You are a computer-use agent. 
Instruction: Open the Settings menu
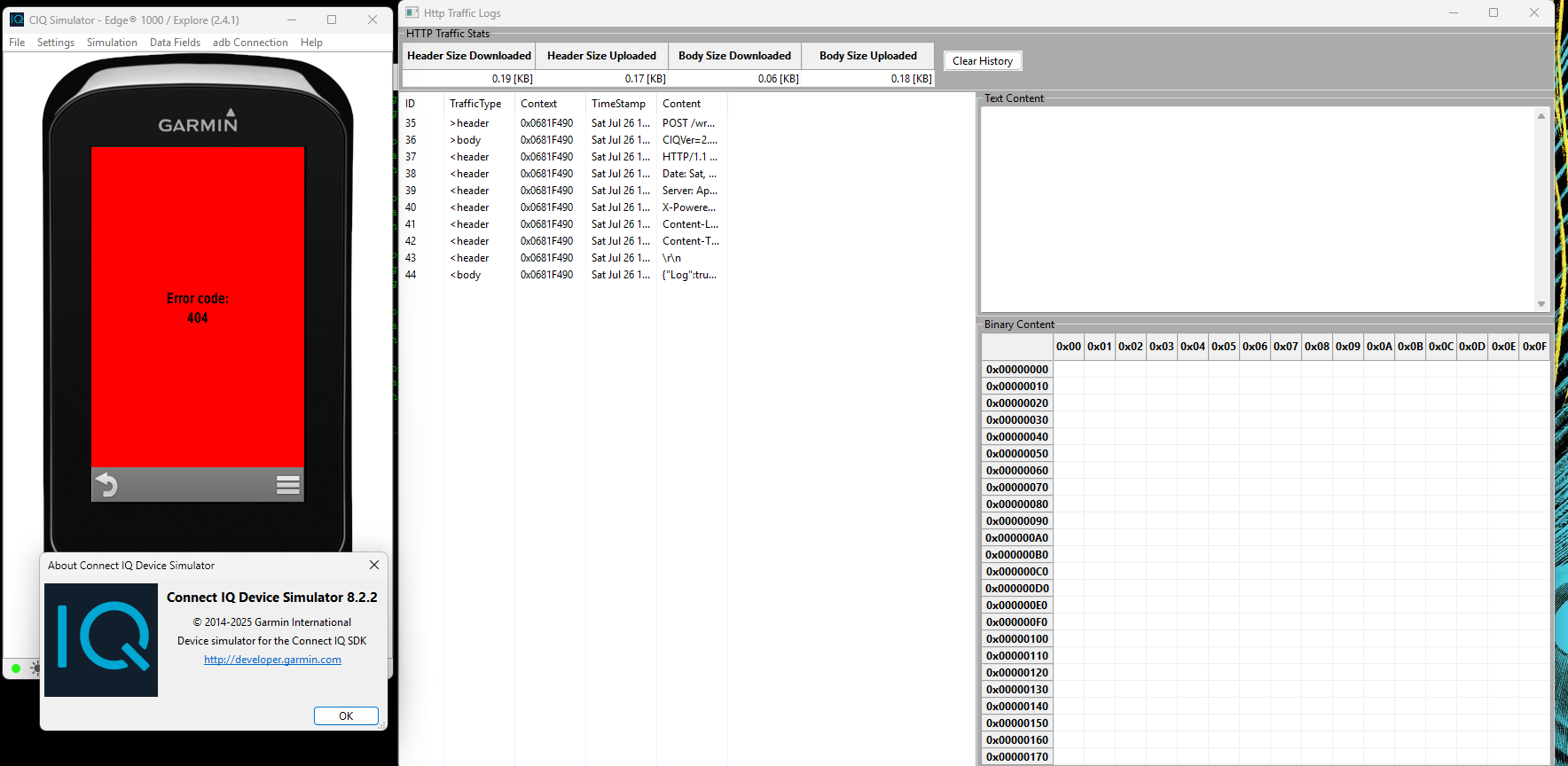56,43
